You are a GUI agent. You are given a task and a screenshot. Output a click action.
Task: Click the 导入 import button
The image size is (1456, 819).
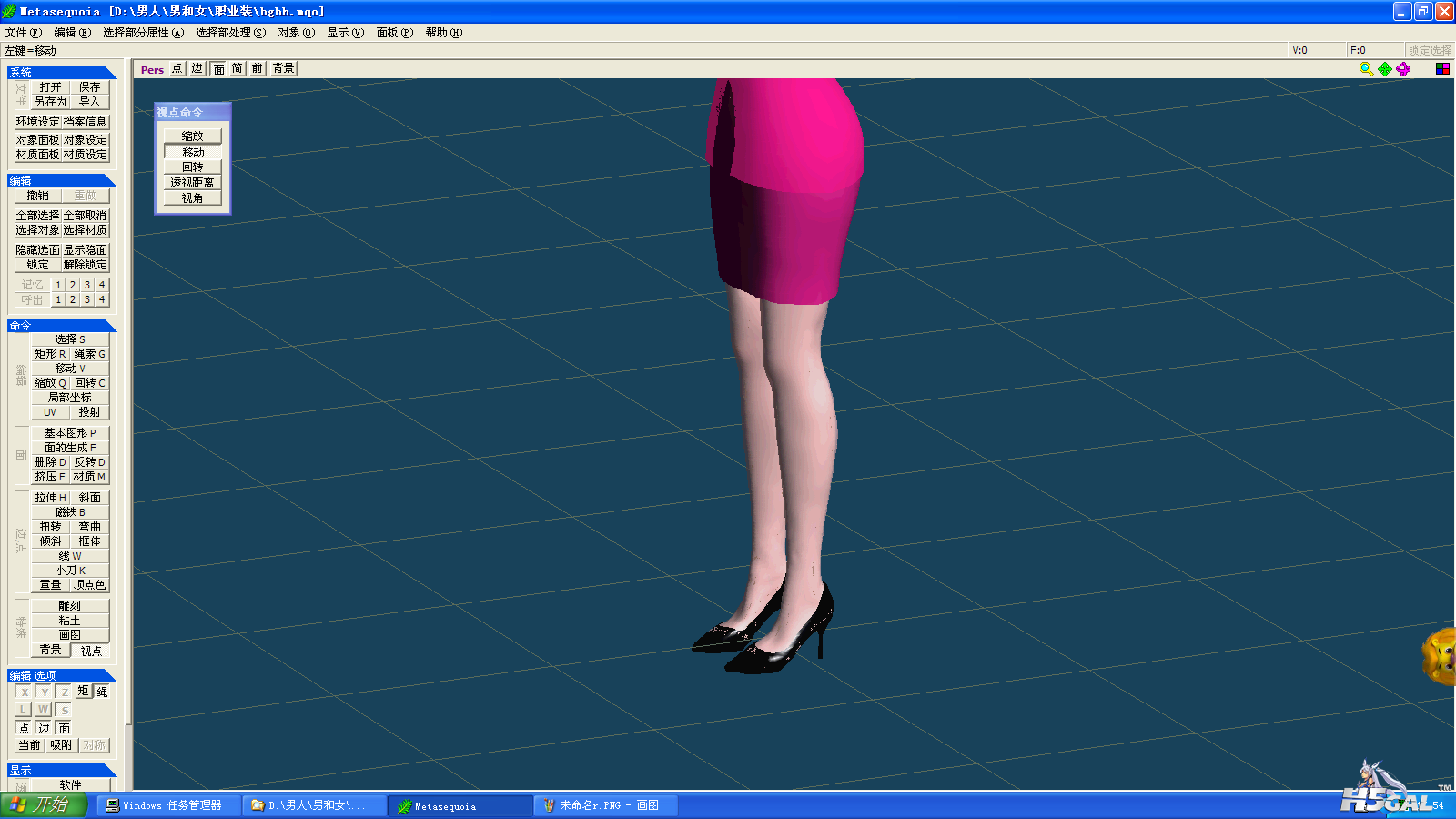(x=89, y=102)
